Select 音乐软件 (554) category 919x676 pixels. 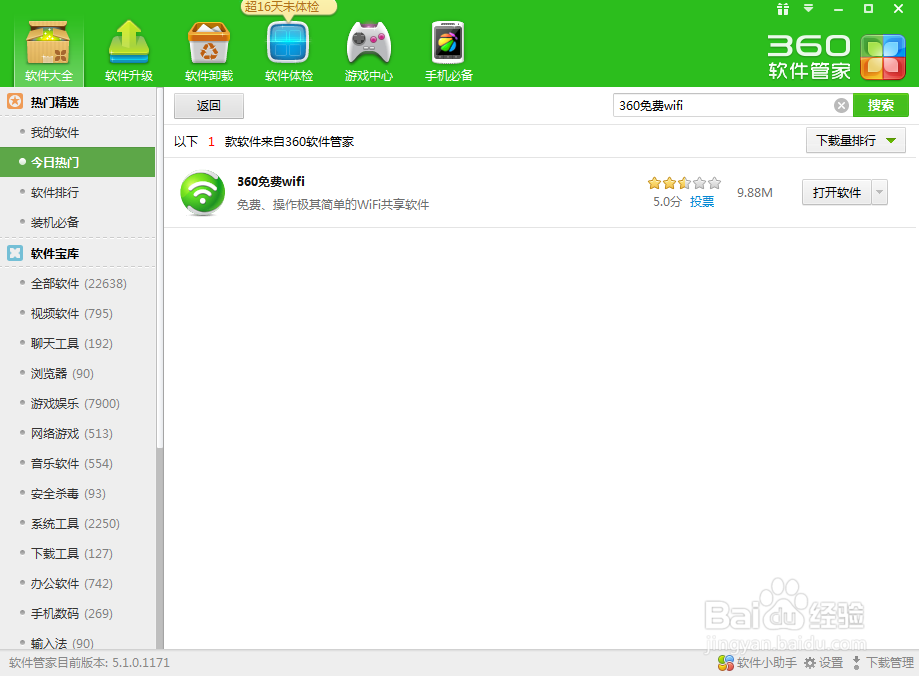click(77, 464)
